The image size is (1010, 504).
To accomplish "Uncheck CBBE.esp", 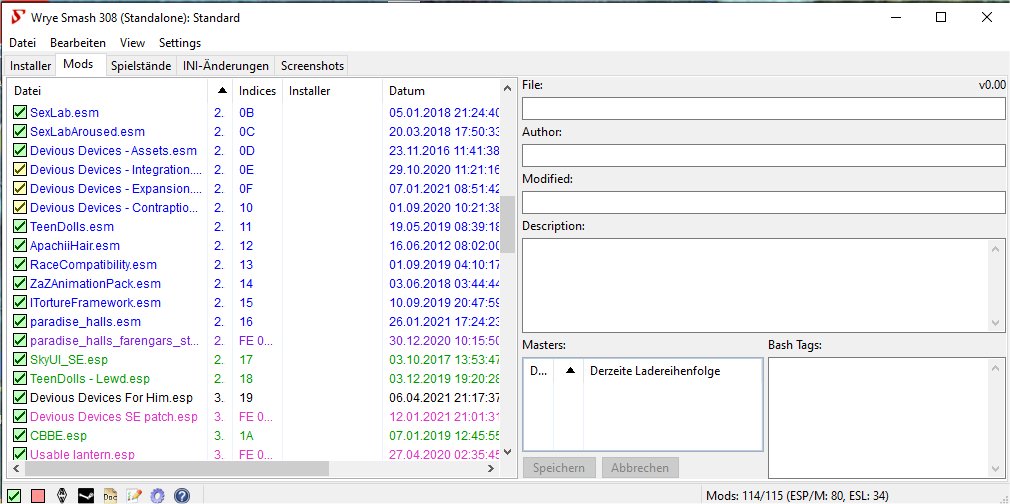I will pyautogui.click(x=19, y=436).
